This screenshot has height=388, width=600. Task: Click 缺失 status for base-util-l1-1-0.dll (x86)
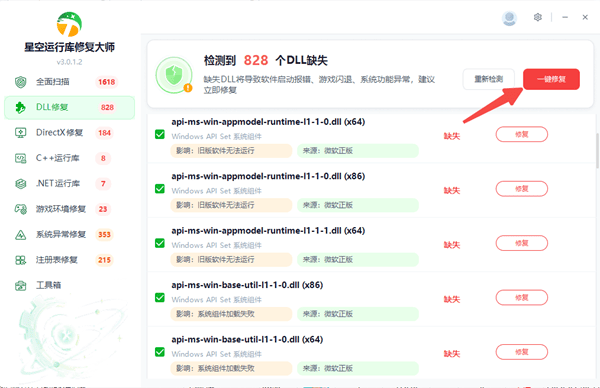452,299
